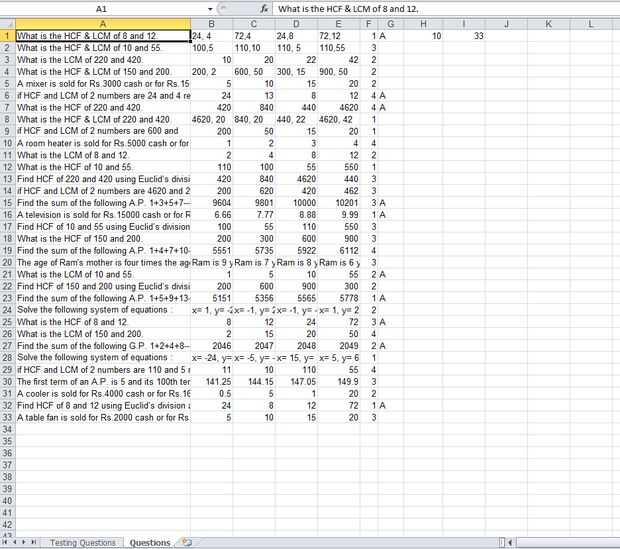This screenshot has height=549, width=620.
Task: Select column G header
Action: pos(391,24)
